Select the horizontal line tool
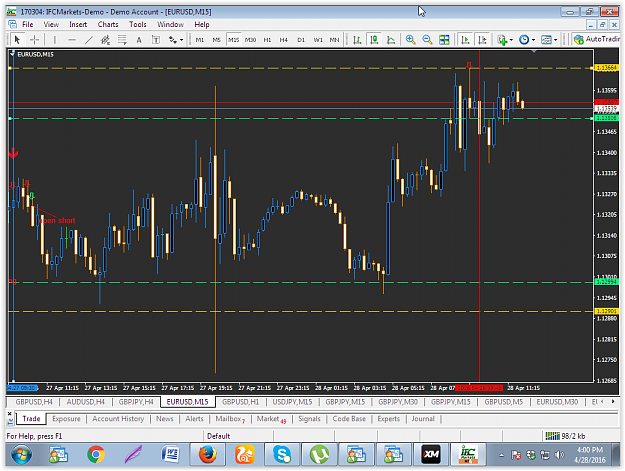The image size is (625, 471). point(72,40)
